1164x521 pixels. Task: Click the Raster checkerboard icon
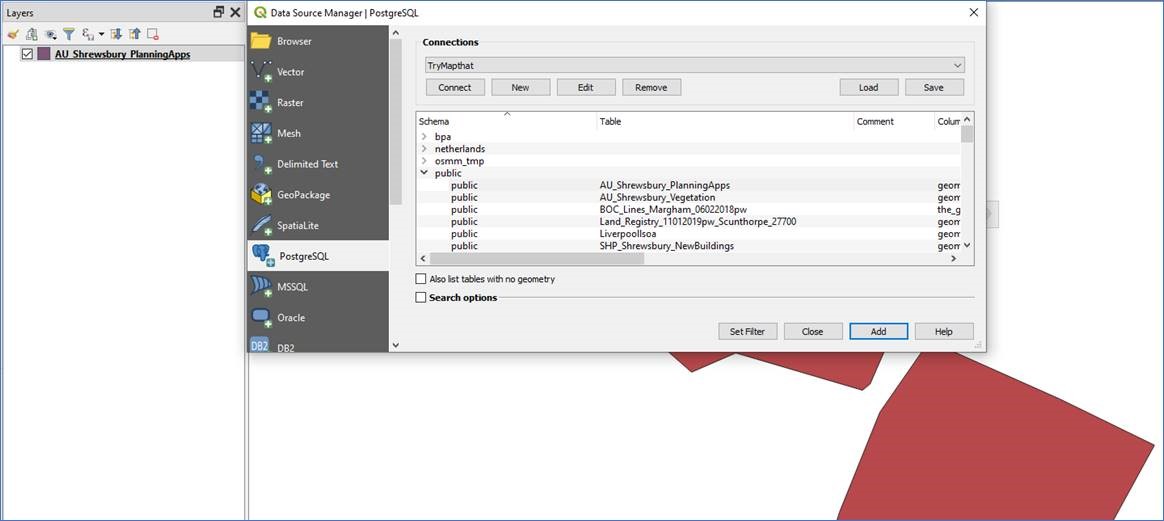click(261, 102)
